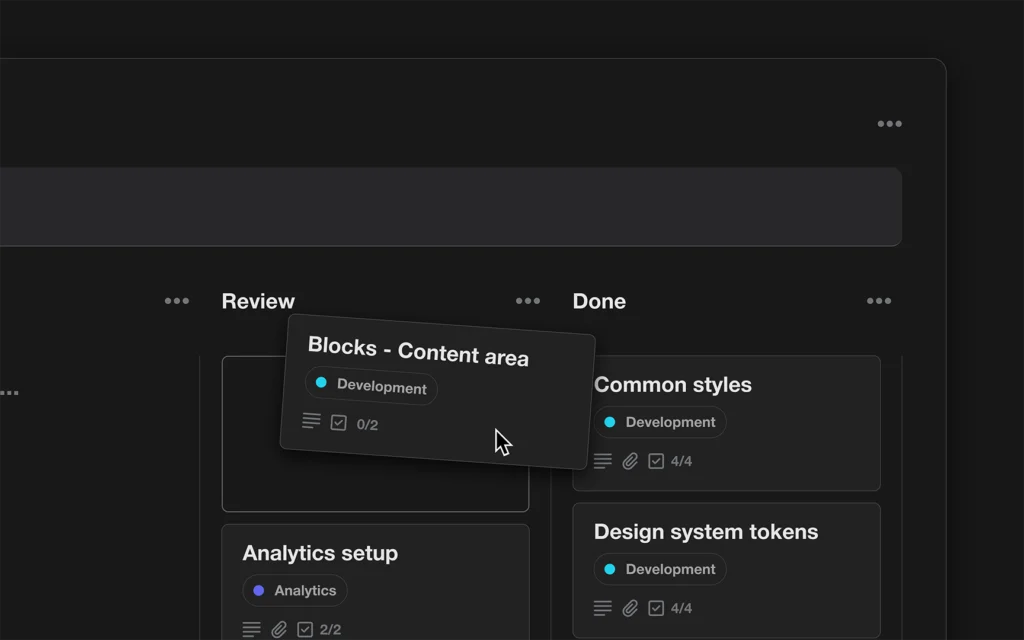The width and height of the screenshot is (1024, 640).
Task: Click the cyan dot on Design system tokens tag
Action: coord(610,569)
